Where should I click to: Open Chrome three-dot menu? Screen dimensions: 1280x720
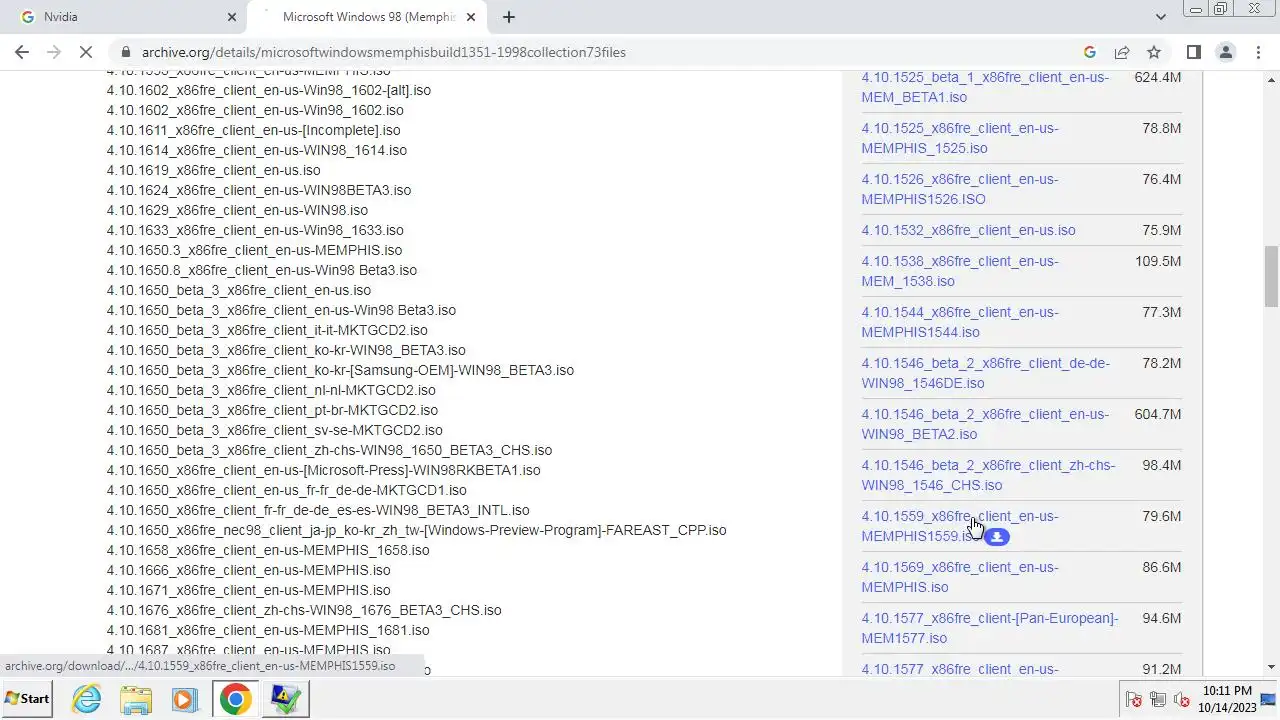pyautogui.click(x=1258, y=52)
